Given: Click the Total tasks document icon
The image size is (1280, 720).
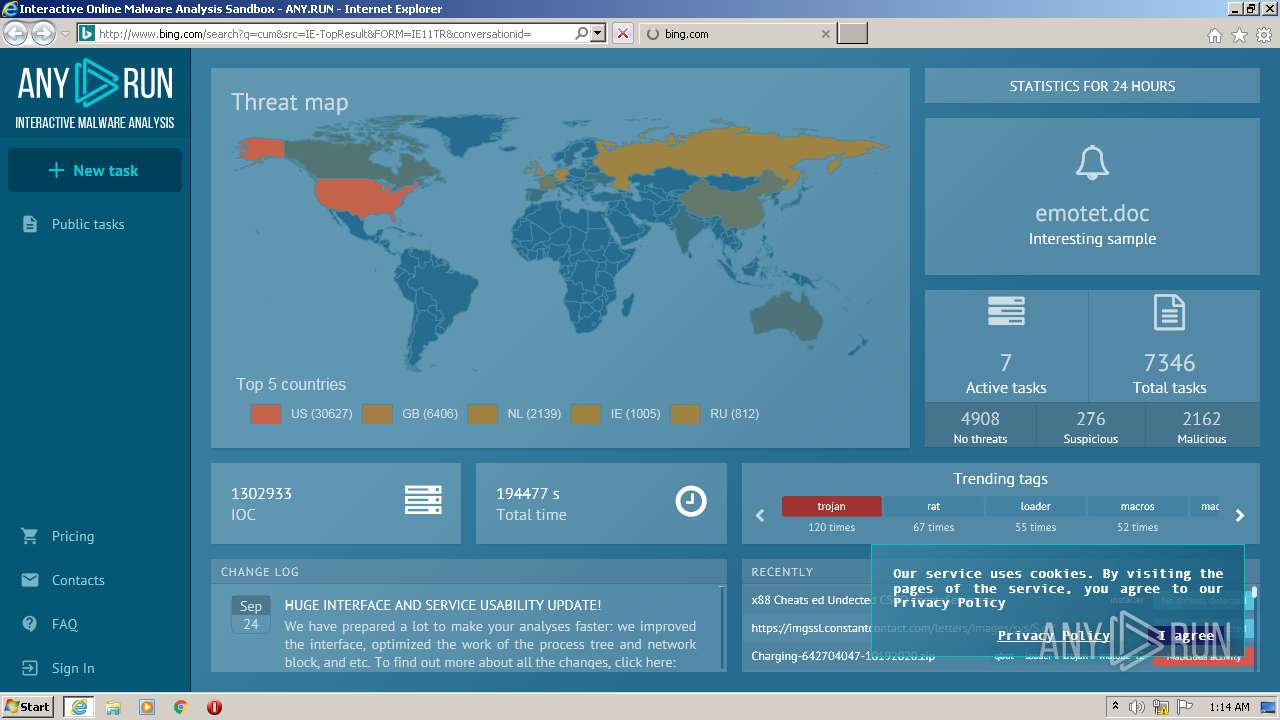Looking at the screenshot, I should [1169, 312].
